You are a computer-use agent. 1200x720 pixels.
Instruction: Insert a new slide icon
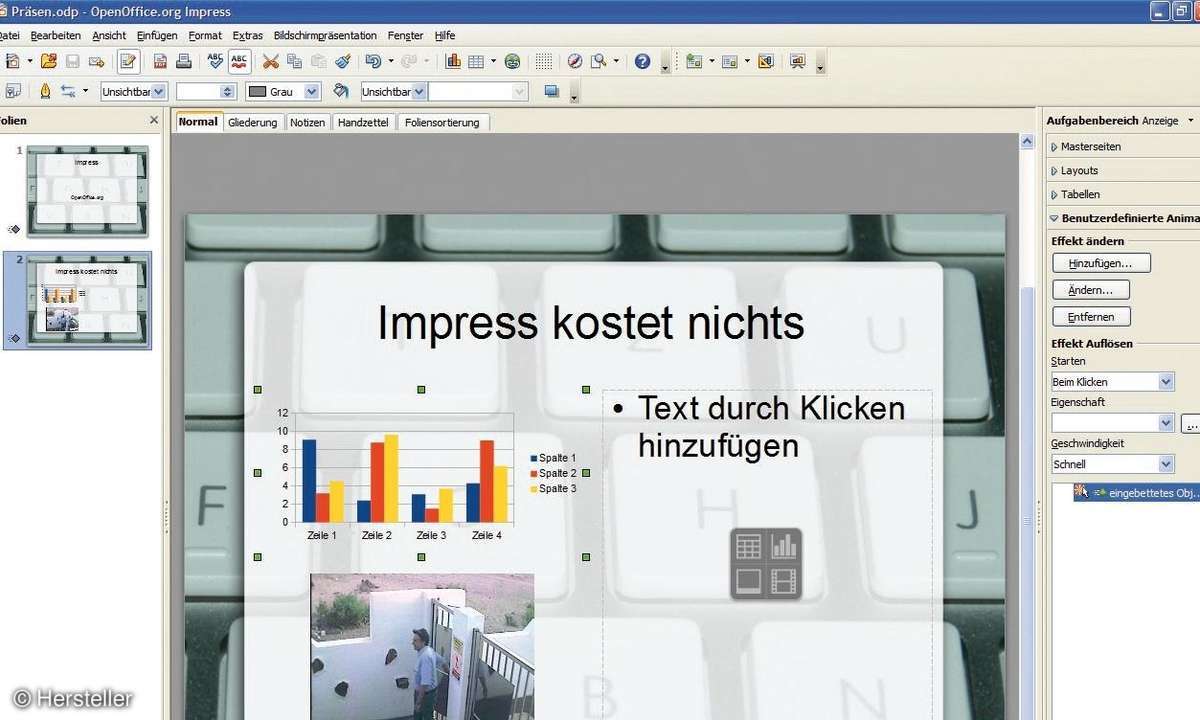pyautogui.click(x=694, y=61)
